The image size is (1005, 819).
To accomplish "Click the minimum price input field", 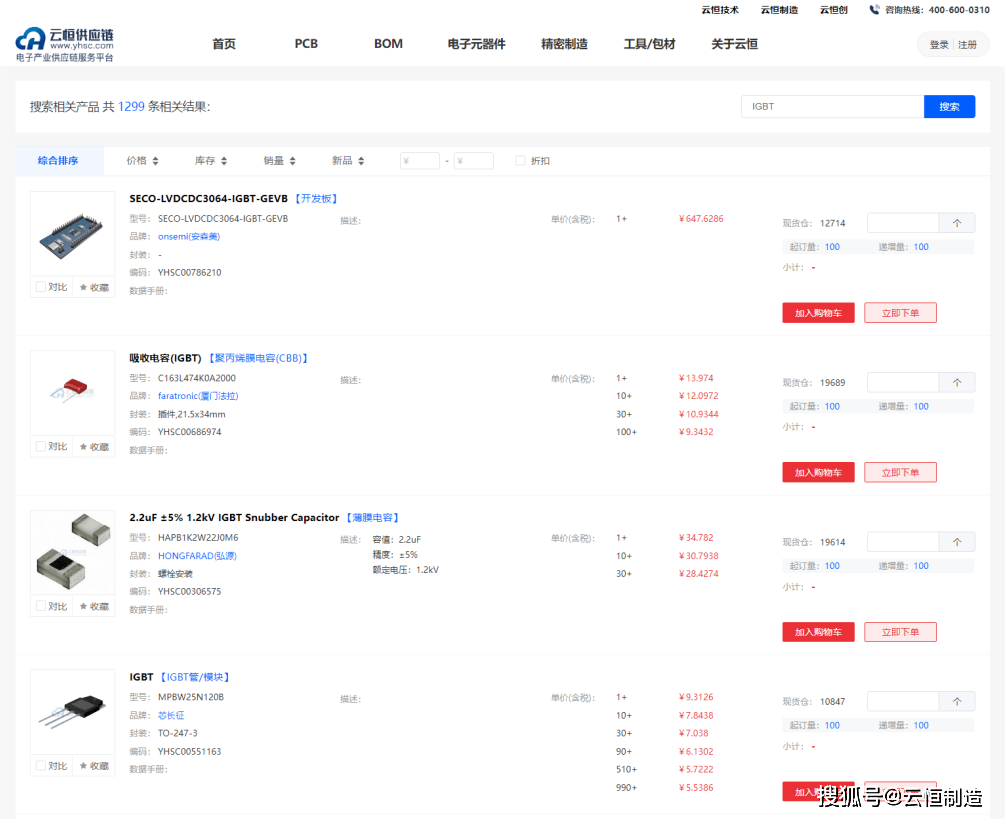I will pos(420,161).
